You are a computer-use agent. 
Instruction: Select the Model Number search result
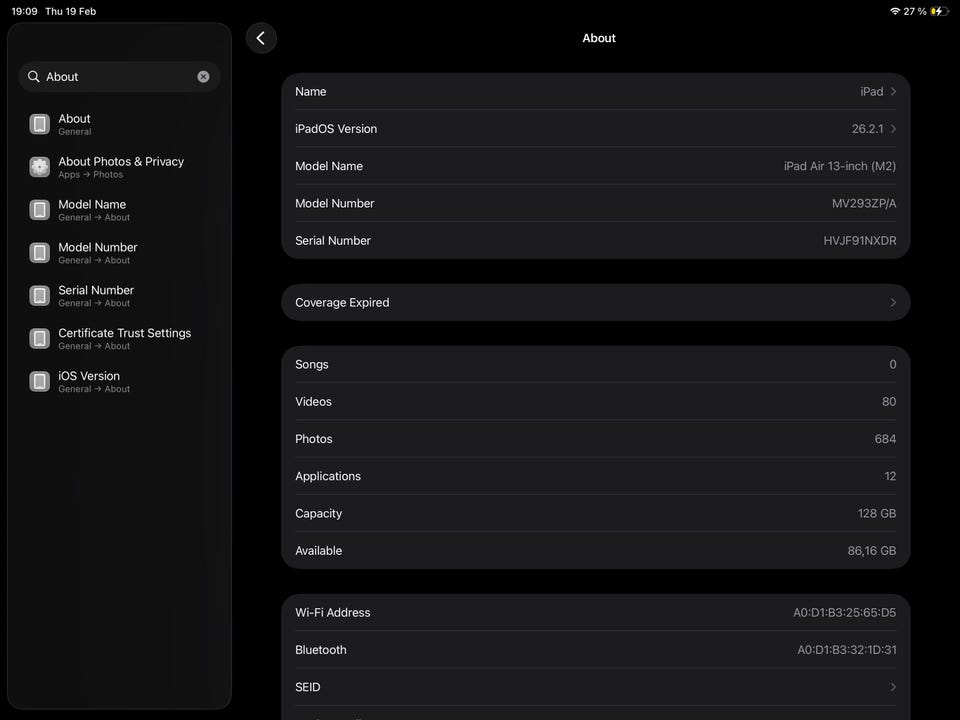click(x=119, y=253)
